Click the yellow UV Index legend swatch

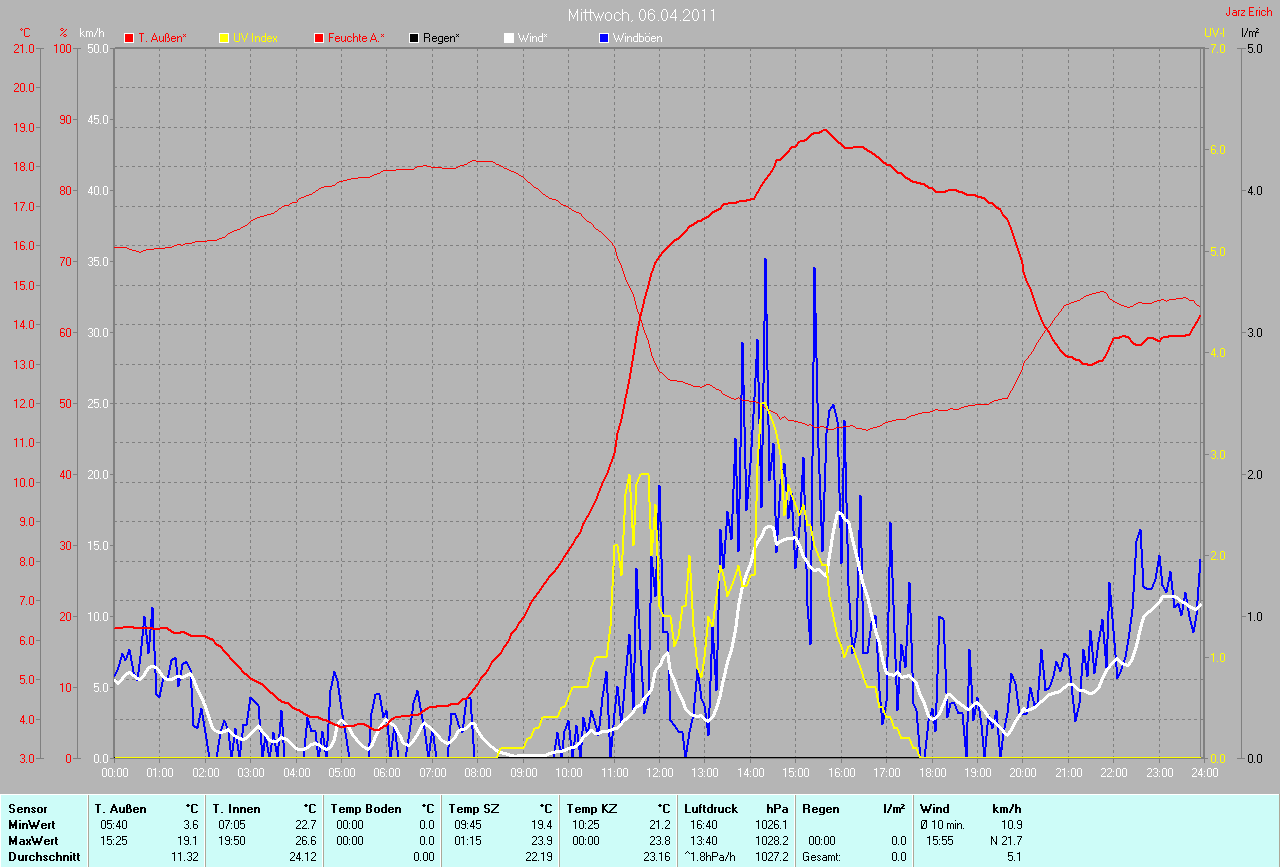(224, 38)
